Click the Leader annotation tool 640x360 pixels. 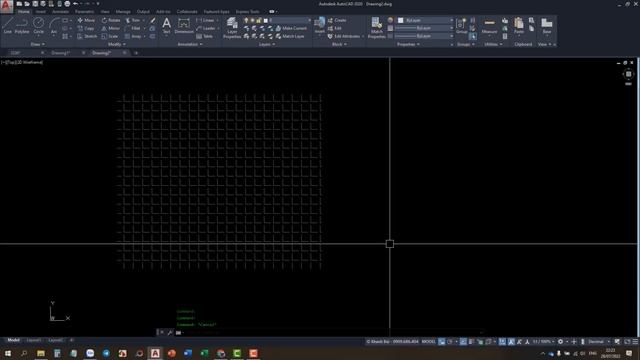coord(206,28)
